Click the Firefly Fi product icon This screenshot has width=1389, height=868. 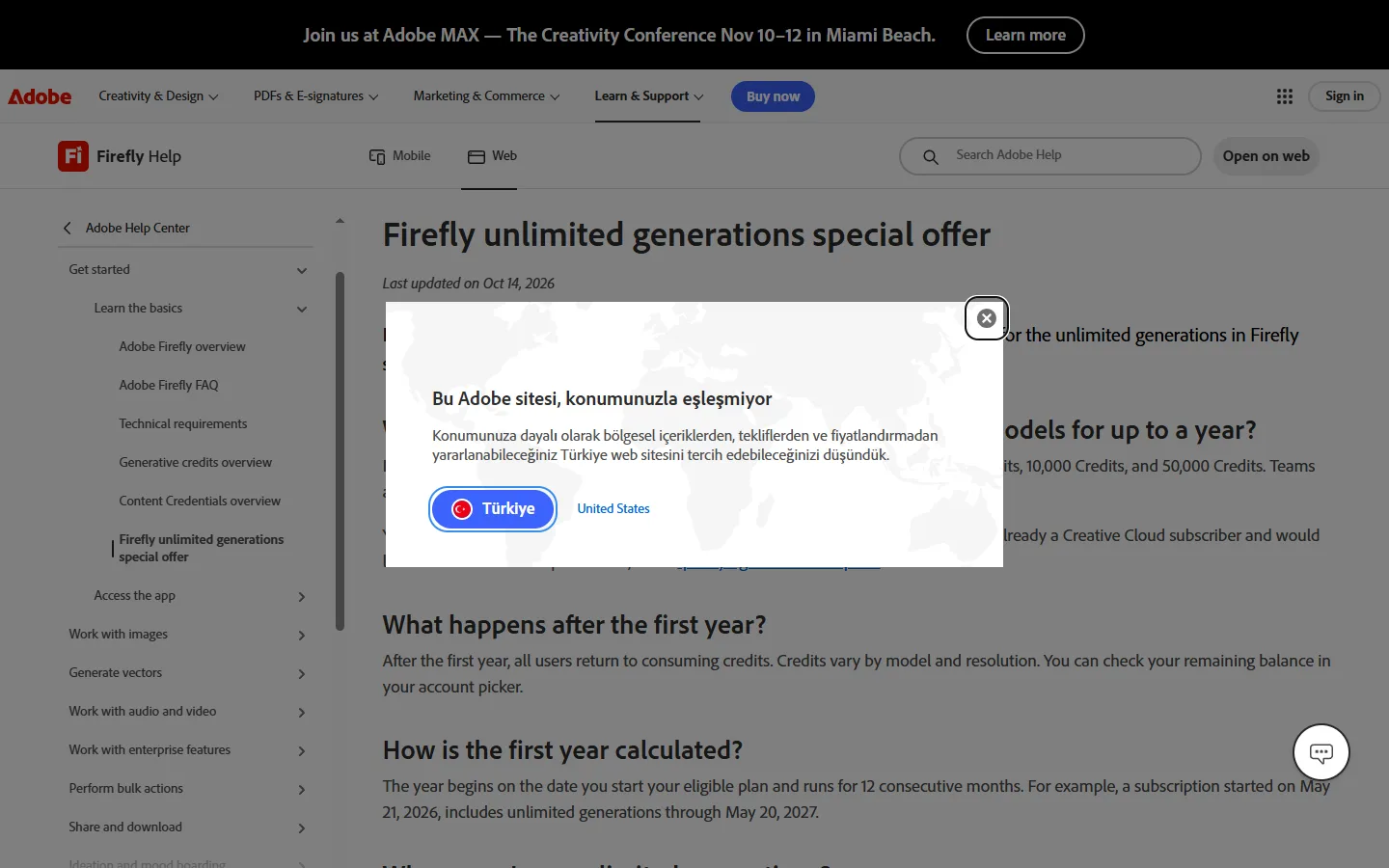click(x=73, y=156)
